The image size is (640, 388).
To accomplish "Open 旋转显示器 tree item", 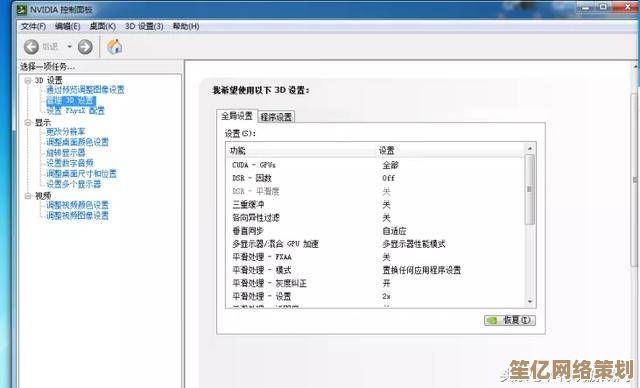I will tap(66, 153).
